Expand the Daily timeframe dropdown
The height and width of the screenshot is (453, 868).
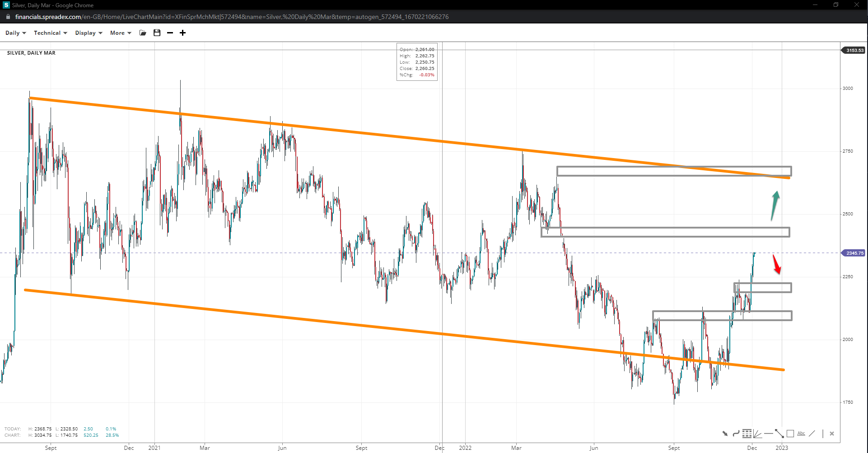[x=15, y=33]
